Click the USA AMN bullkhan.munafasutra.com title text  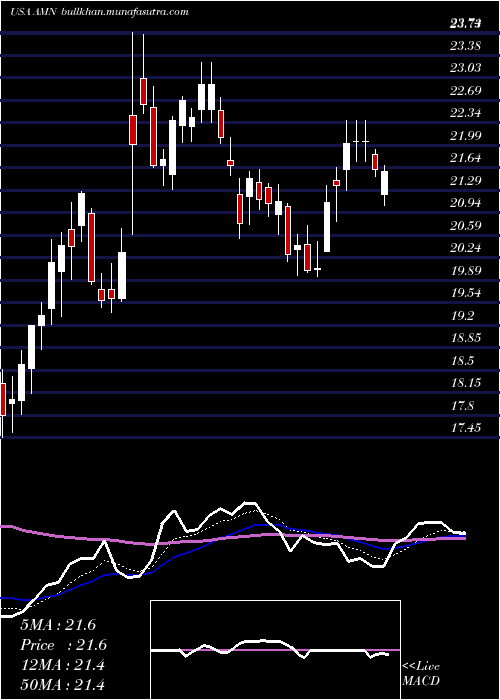coord(99,12)
